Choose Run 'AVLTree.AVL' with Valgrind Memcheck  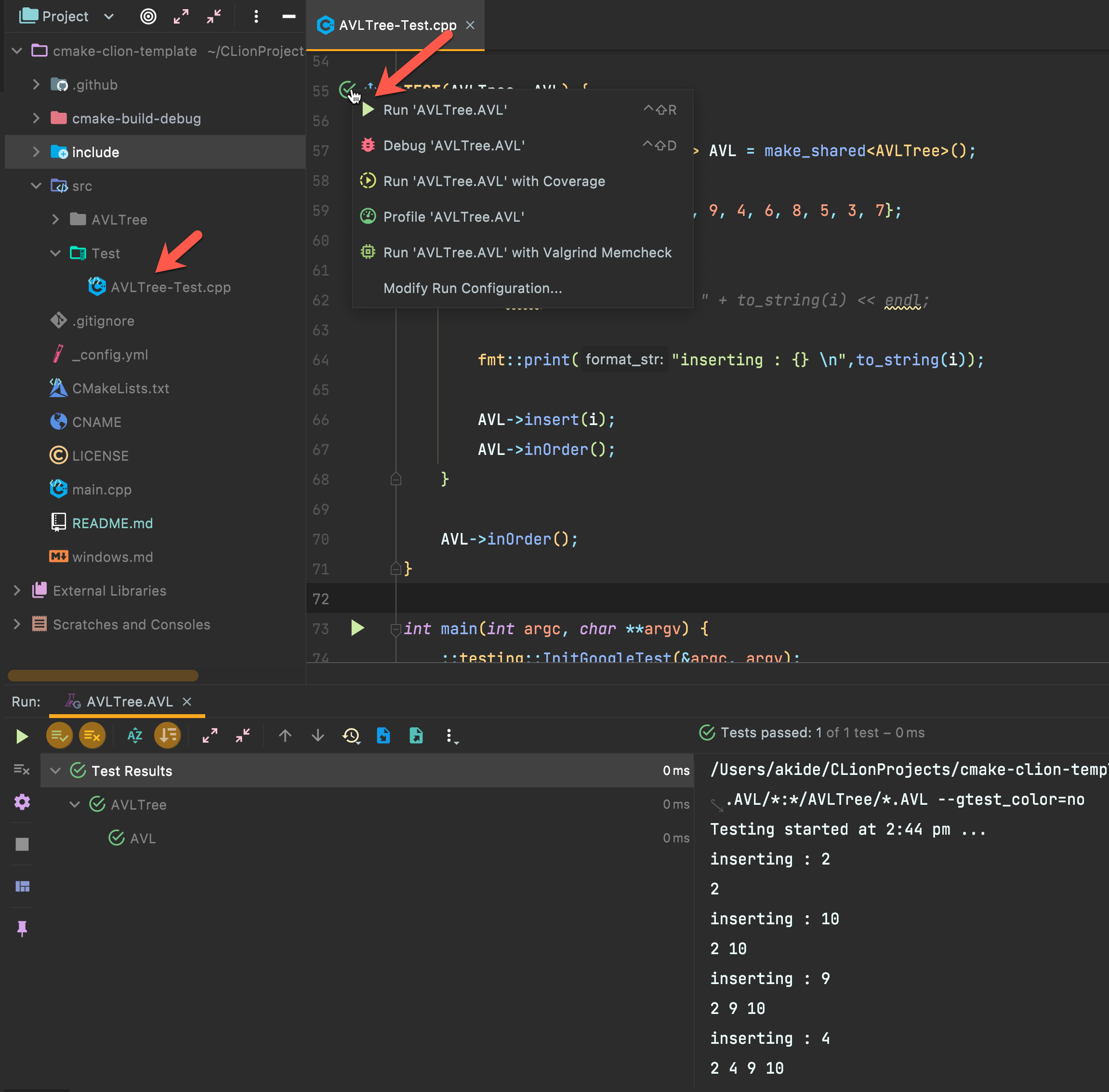tap(527, 253)
